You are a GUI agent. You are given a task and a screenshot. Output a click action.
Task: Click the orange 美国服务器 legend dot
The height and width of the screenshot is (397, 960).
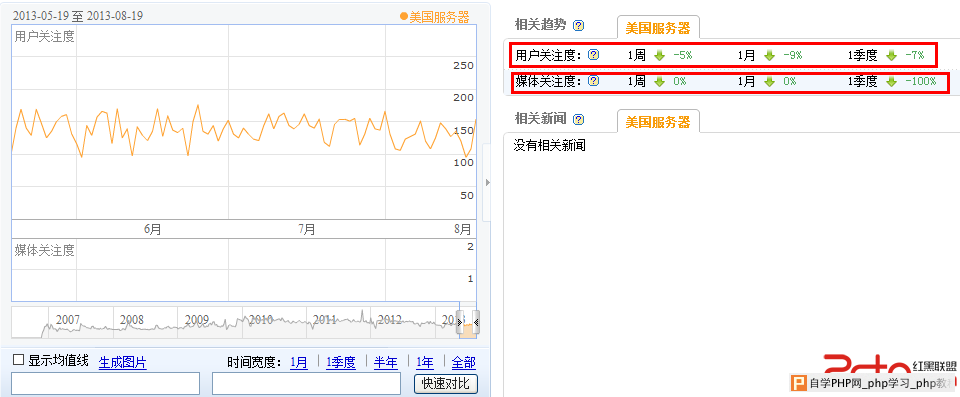click(403, 17)
